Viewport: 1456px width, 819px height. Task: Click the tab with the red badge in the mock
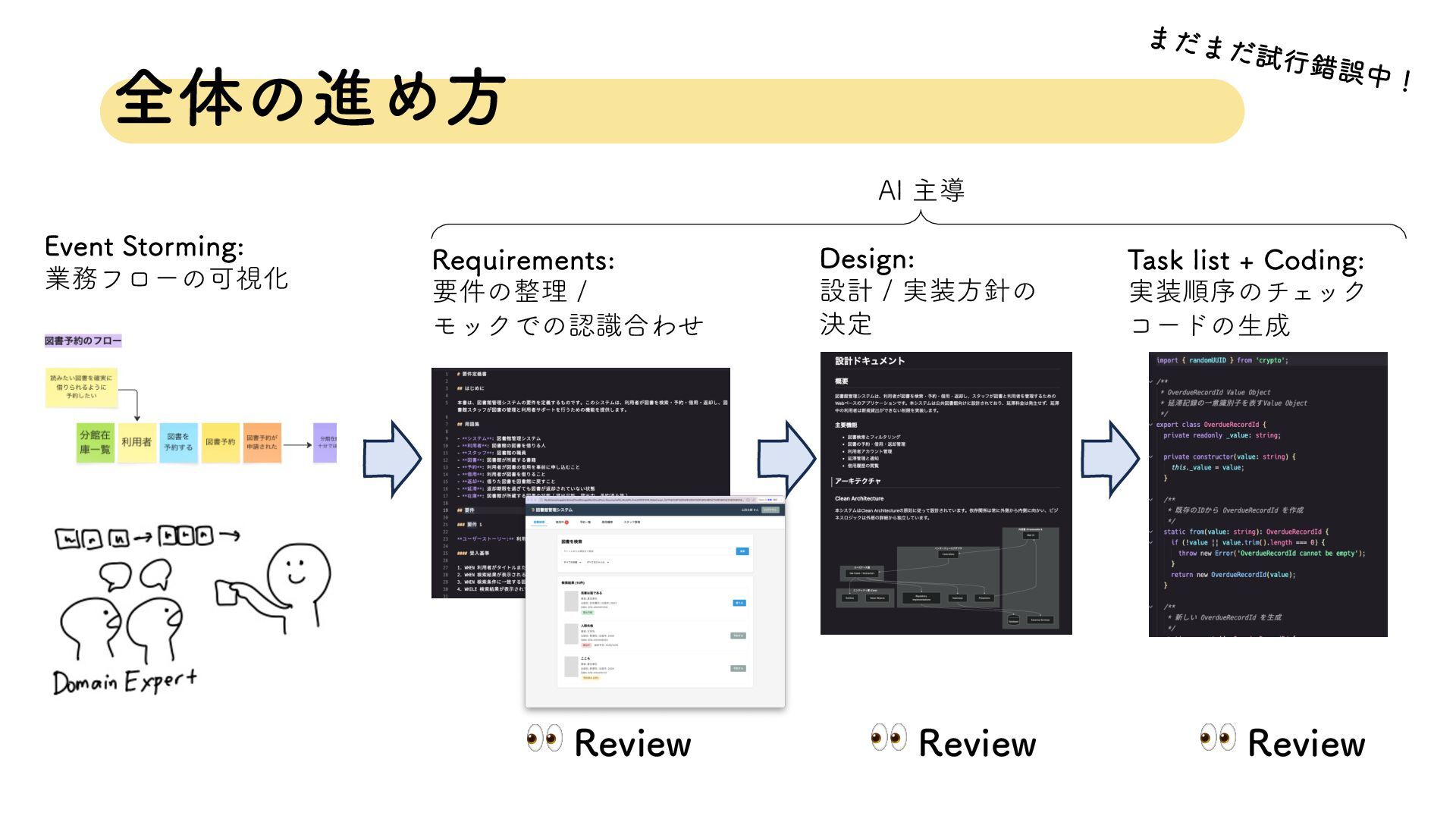pyautogui.click(x=562, y=522)
